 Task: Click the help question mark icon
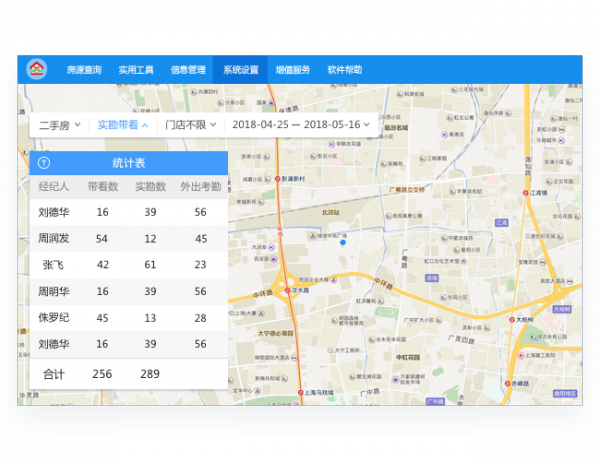coord(43,163)
